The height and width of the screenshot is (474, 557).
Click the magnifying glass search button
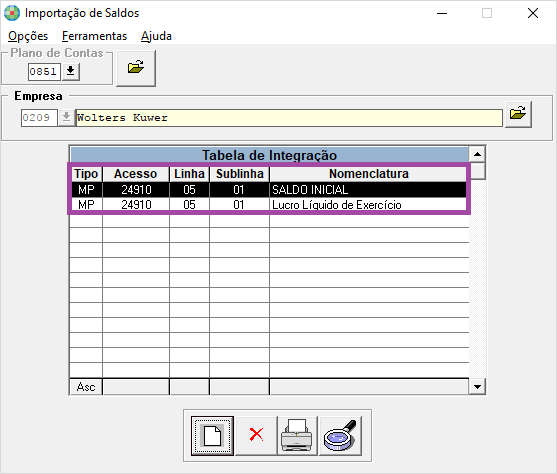point(340,436)
